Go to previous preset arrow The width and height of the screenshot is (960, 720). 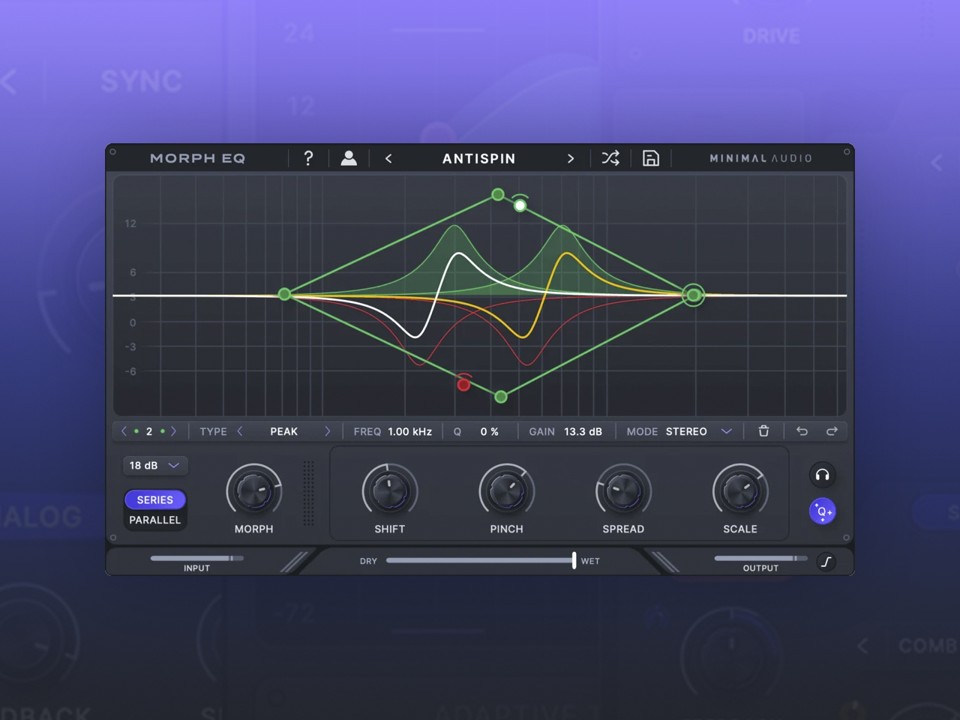[388, 159]
